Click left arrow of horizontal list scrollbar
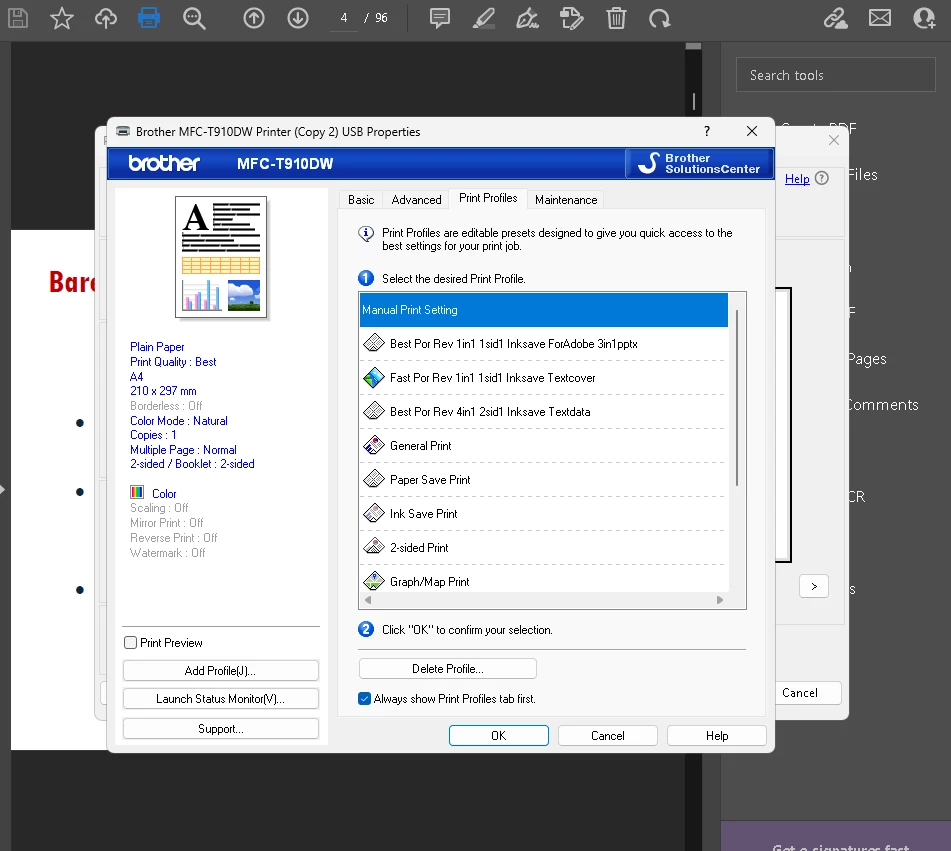This screenshot has width=951, height=851. click(x=368, y=600)
